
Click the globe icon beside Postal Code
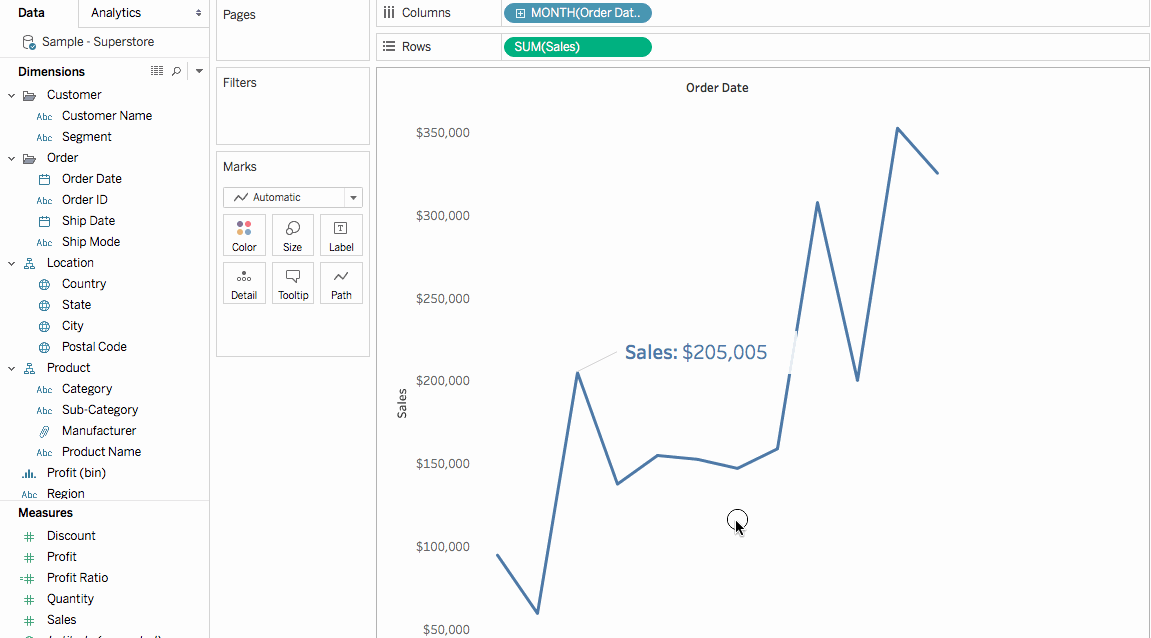[x=44, y=347]
